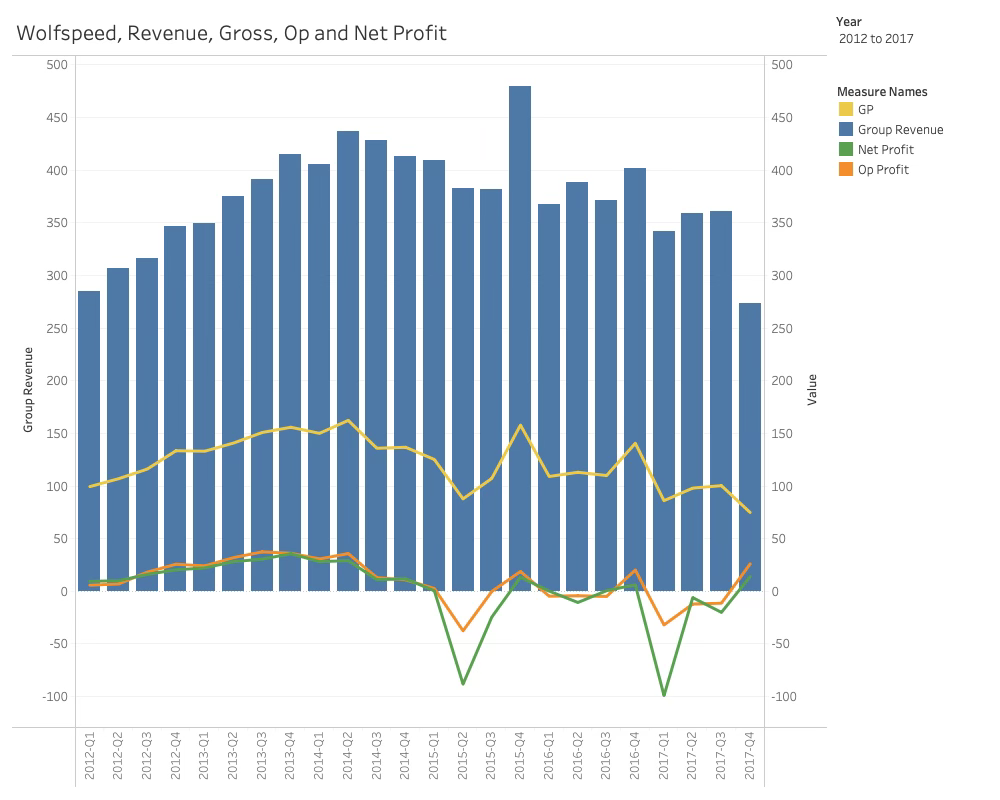This screenshot has height=800, width=1000.
Task: Select the 2015-Q4 revenue bar
Action: point(520,338)
